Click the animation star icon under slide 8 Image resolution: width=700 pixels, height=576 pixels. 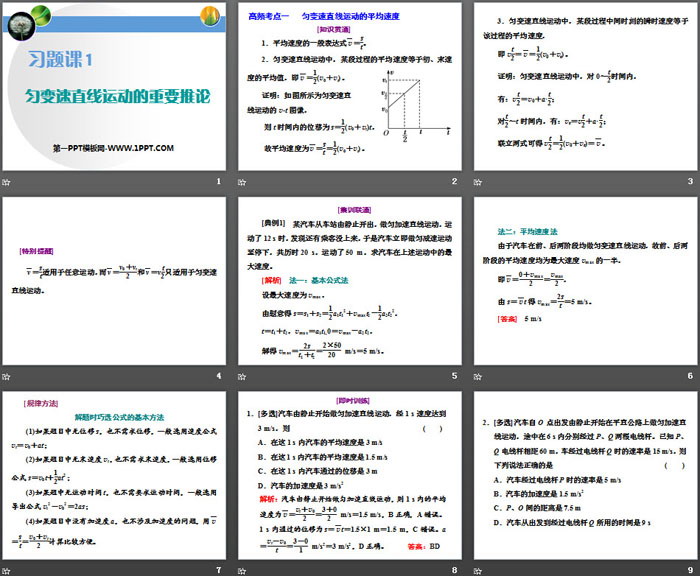click(242, 571)
